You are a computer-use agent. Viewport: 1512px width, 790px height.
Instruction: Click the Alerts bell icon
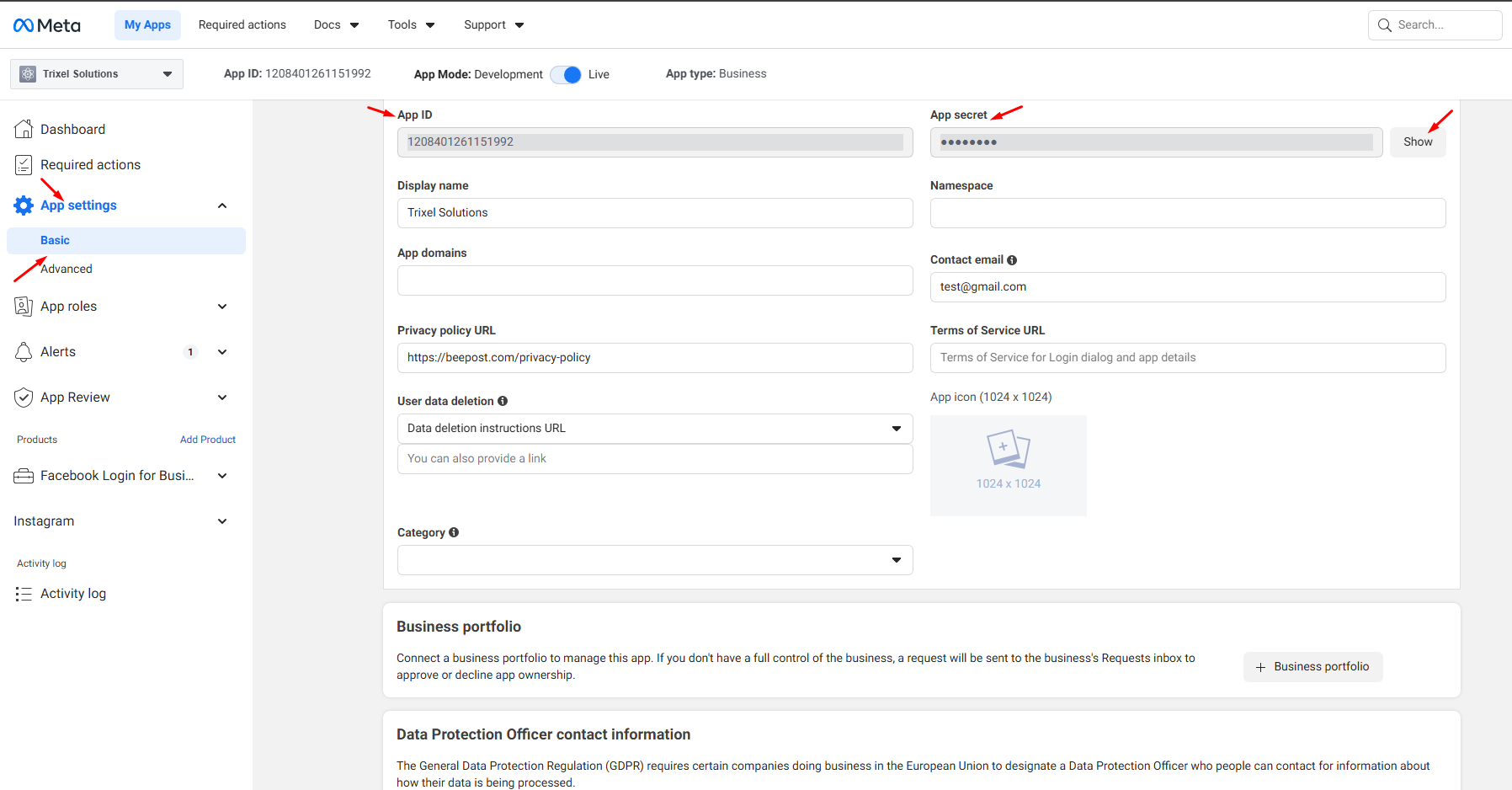(24, 352)
